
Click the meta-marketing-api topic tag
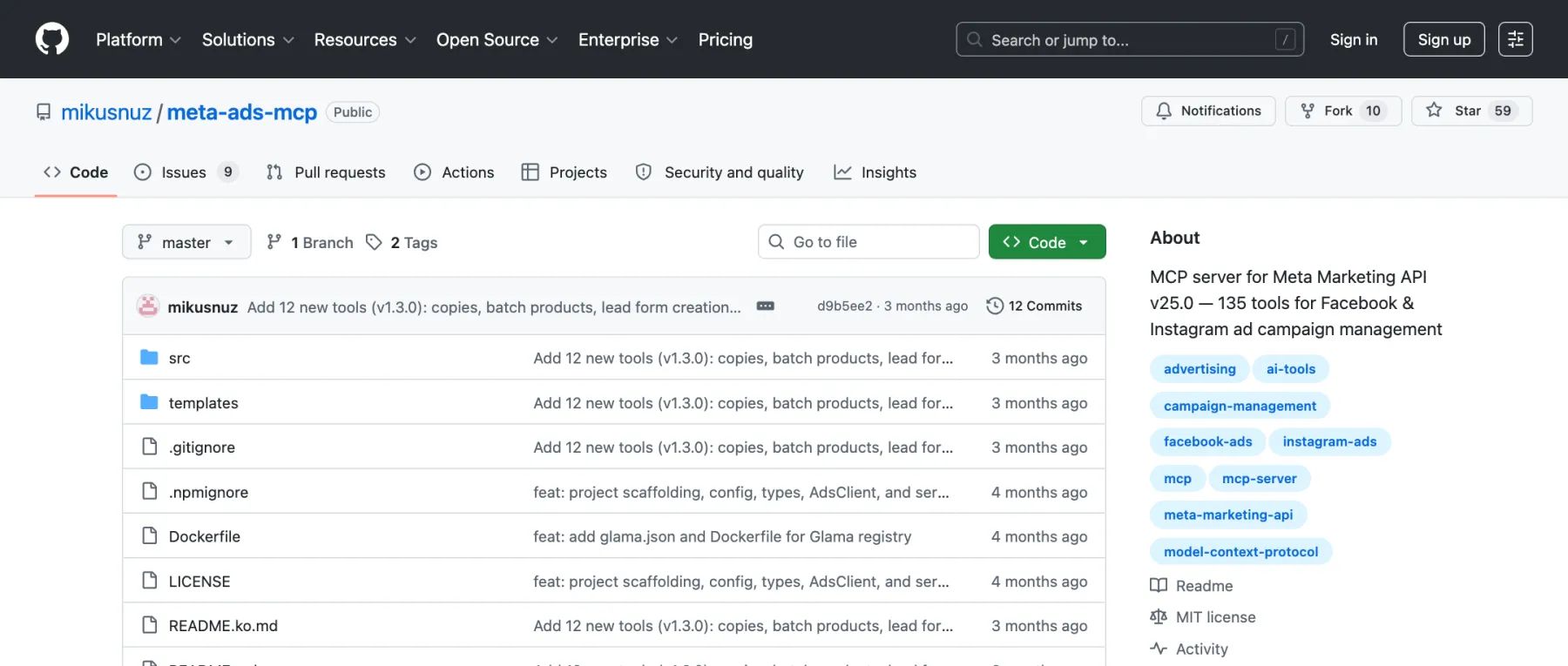(1228, 515)
